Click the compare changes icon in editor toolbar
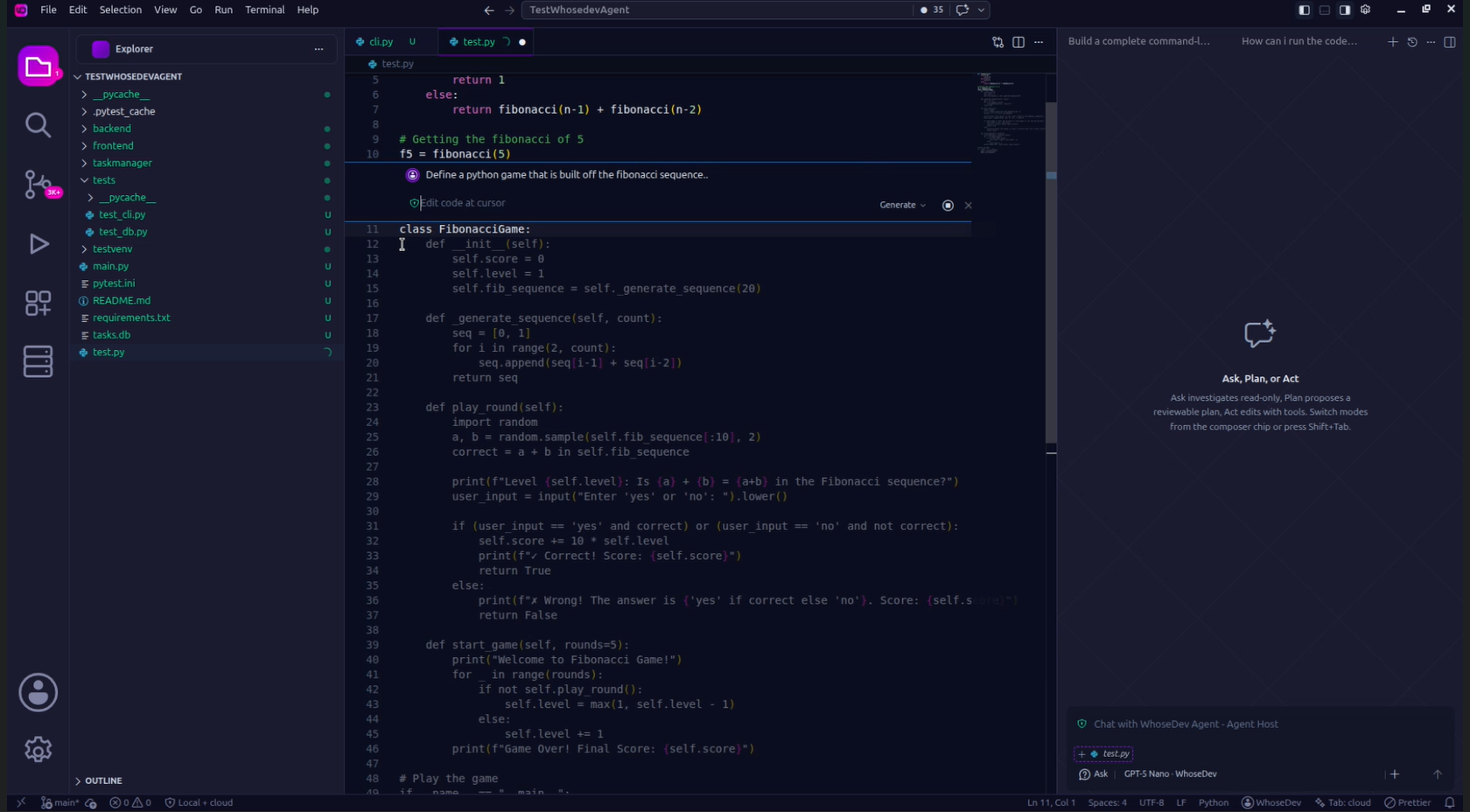The image size is (1470, 812). (997, 42)
